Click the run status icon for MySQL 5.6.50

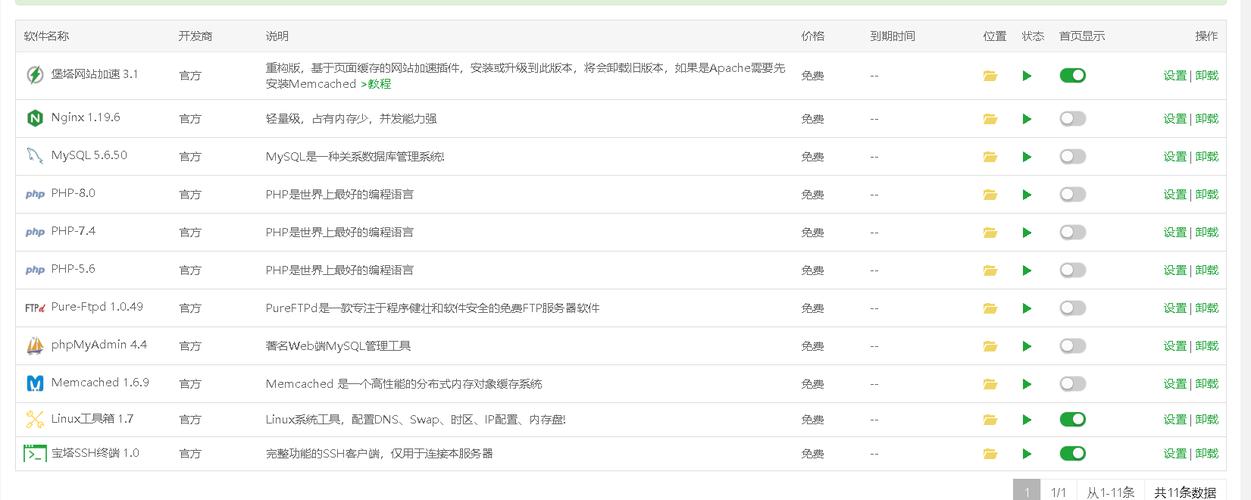pyautogui.click(x=1027, y=157)
